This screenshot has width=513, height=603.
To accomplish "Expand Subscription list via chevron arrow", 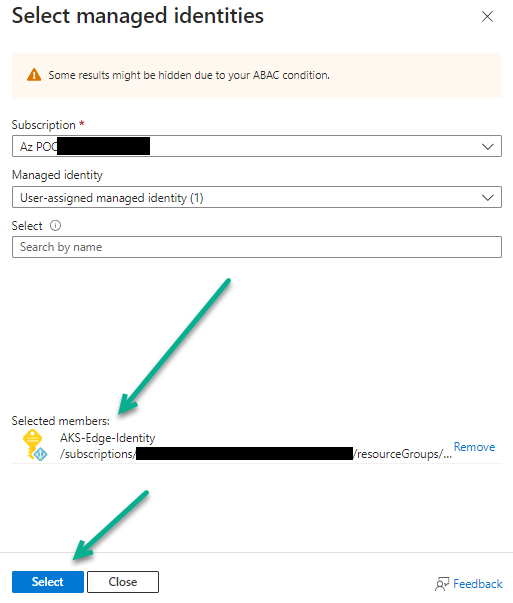I will click(x=488, y=147).
